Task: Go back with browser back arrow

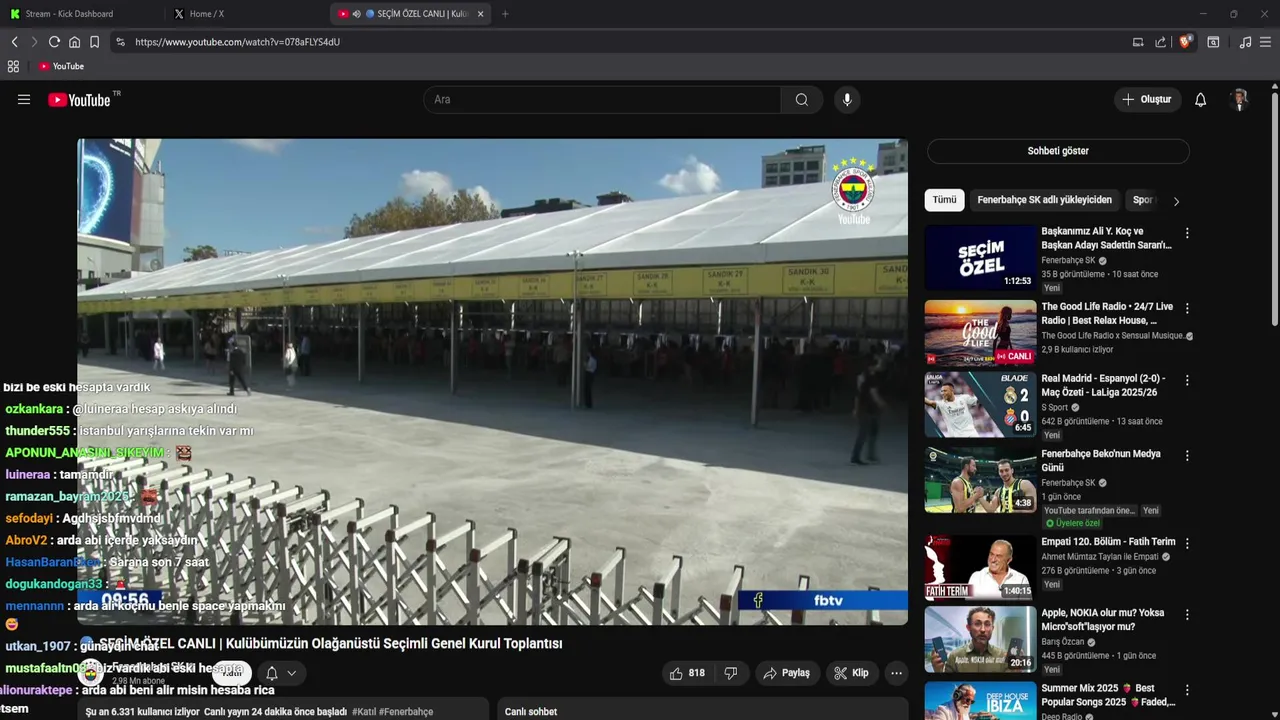Action: (14, 42)
